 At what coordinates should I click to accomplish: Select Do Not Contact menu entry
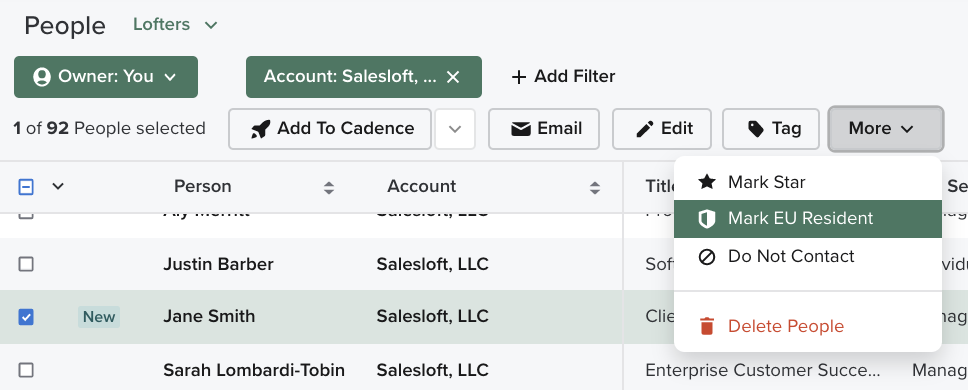tap(807, 256)
